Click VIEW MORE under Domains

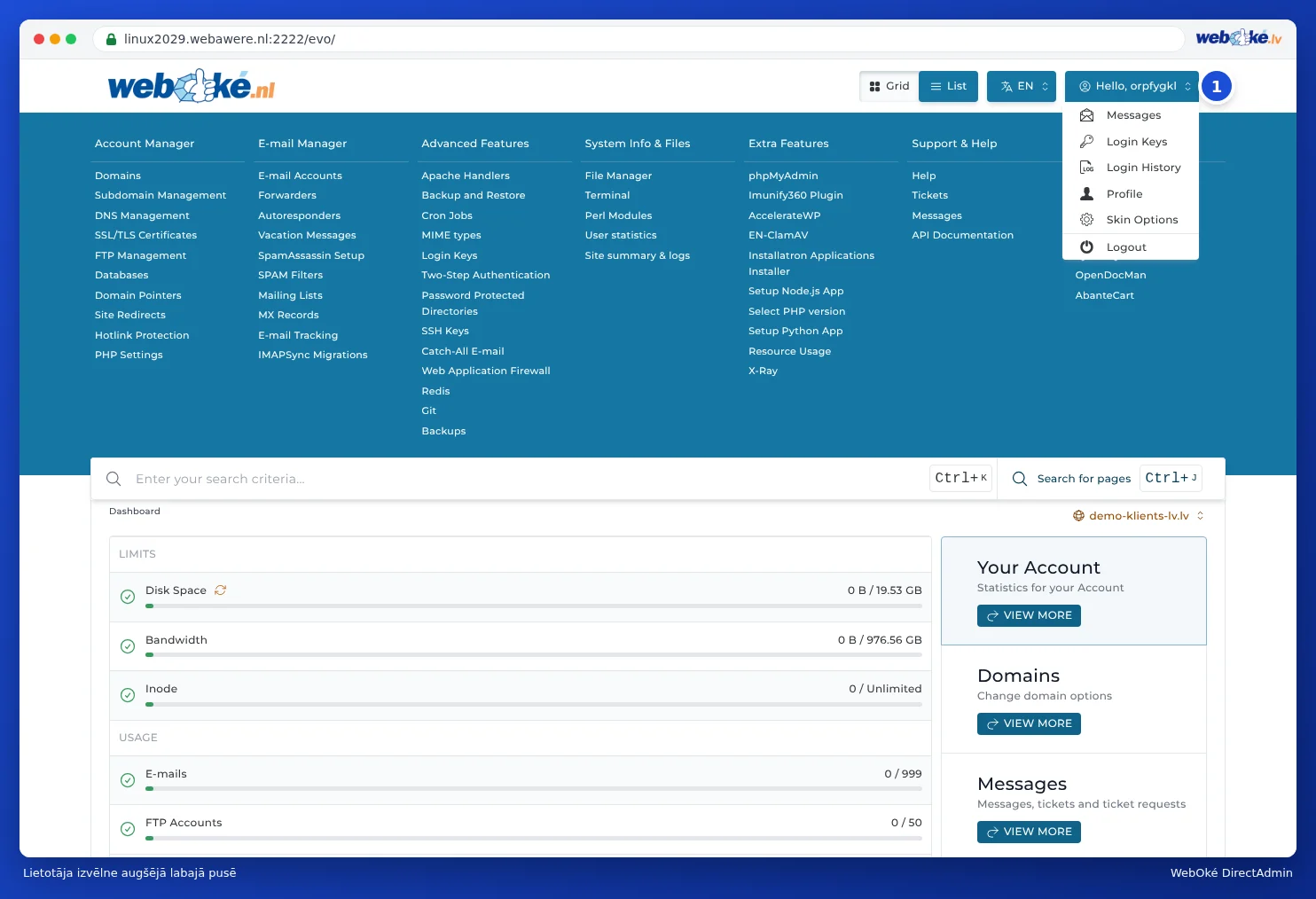tap(1029, 723)
